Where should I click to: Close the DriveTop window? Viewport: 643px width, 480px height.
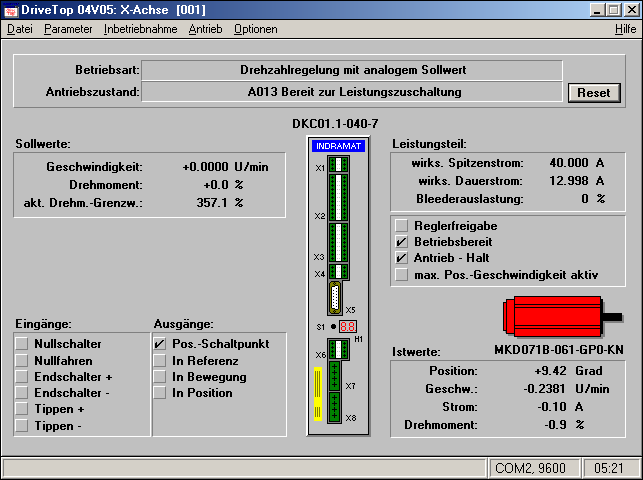pyautogui.click(x=632, y=10)
